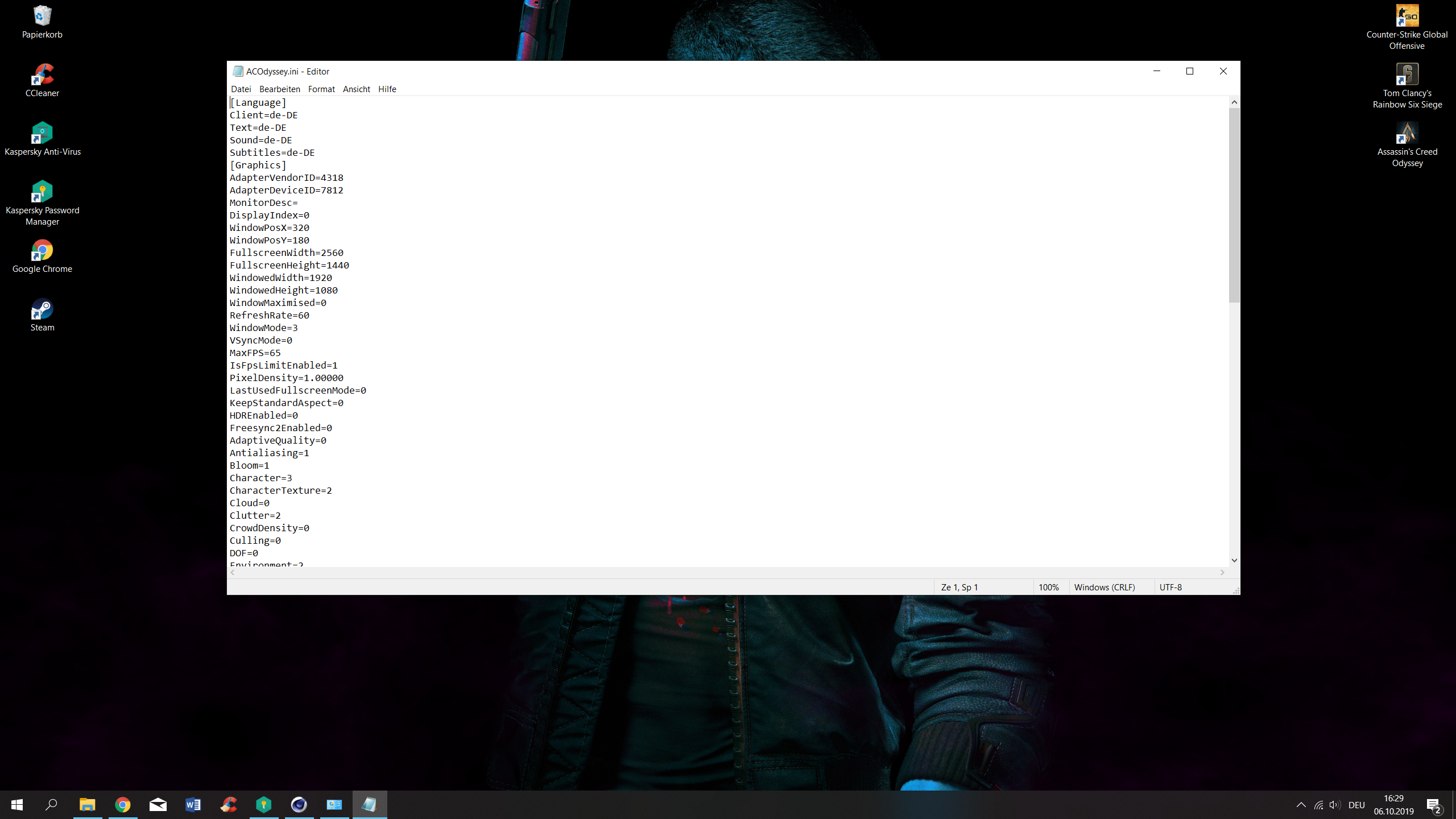The image size is (1456, 819).
Task: Open the notification center button
Action: click(1433, 805)
